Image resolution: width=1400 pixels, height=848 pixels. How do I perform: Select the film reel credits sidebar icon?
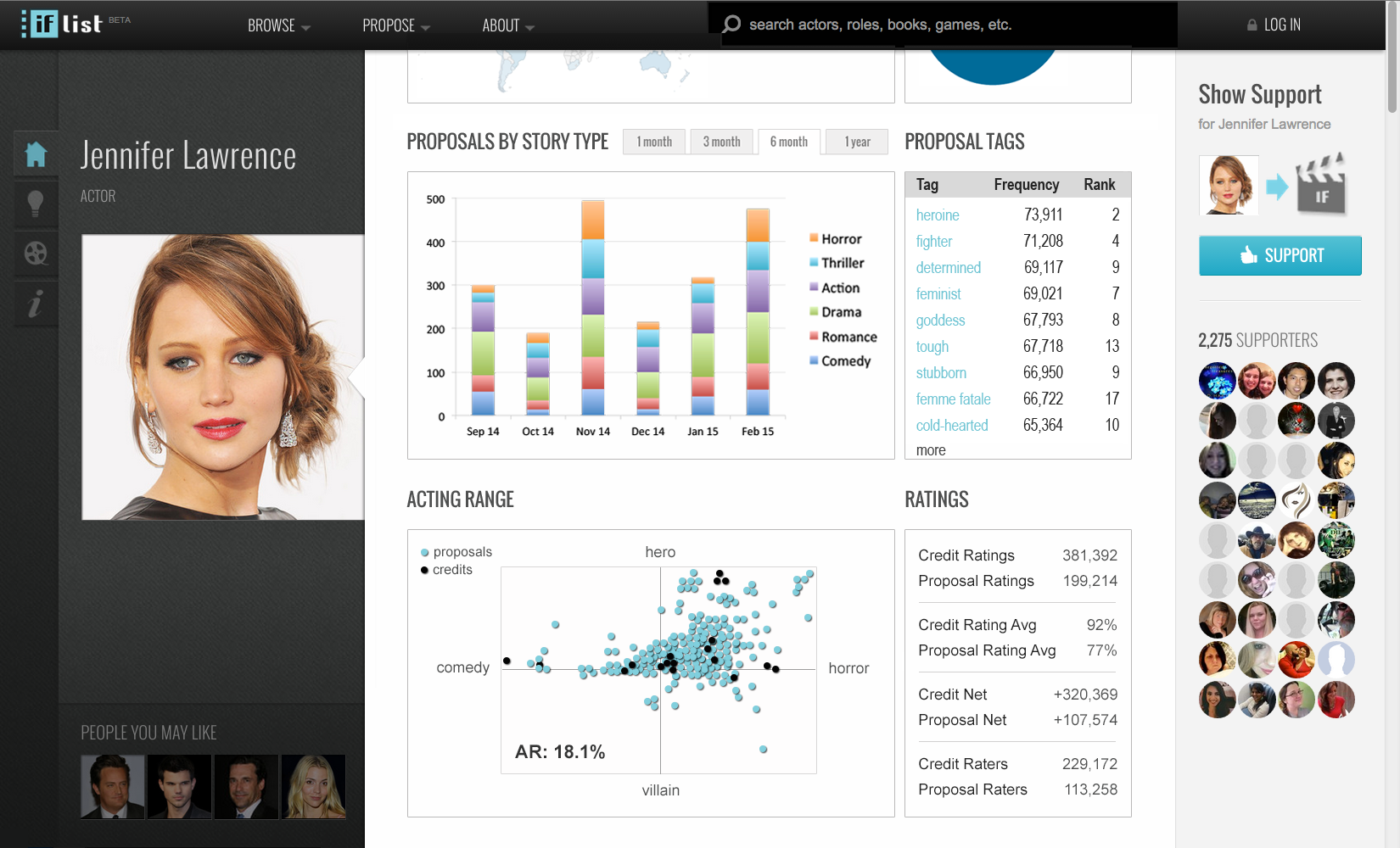click(36, 254)
